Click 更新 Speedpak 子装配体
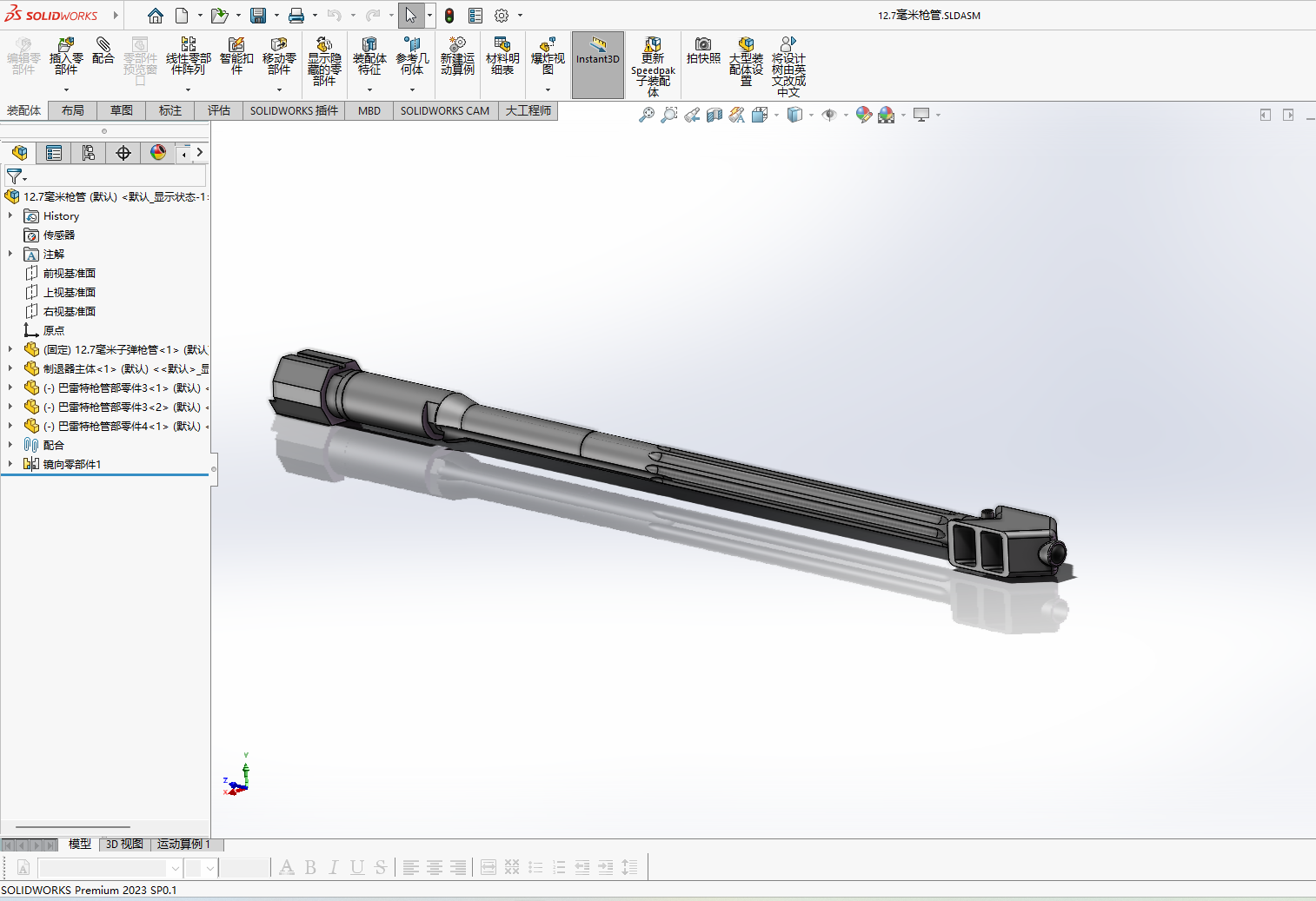The height and width of the screenshot is (901, 1316). 653,66
